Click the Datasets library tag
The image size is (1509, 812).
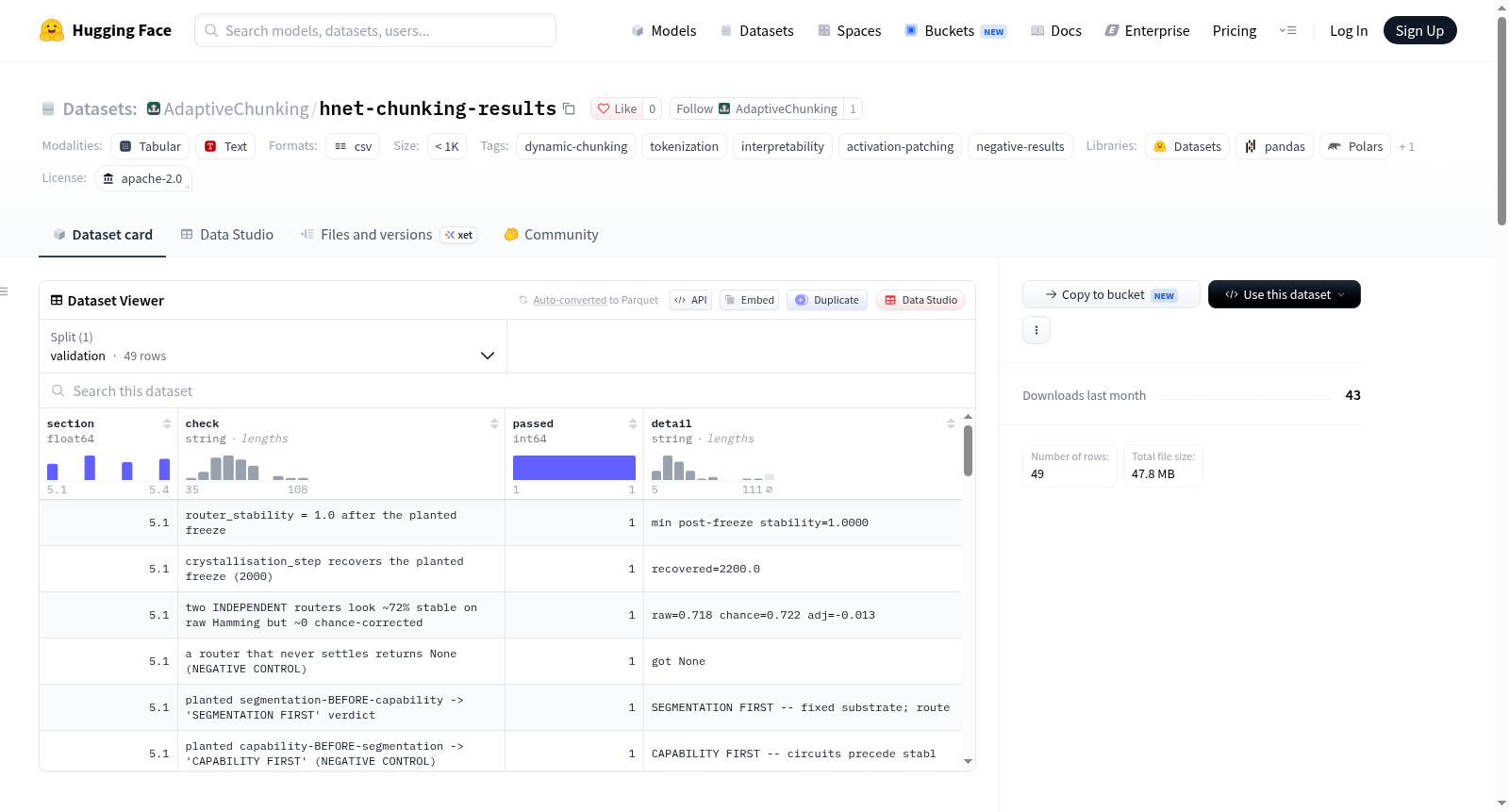pos(1187,146)
